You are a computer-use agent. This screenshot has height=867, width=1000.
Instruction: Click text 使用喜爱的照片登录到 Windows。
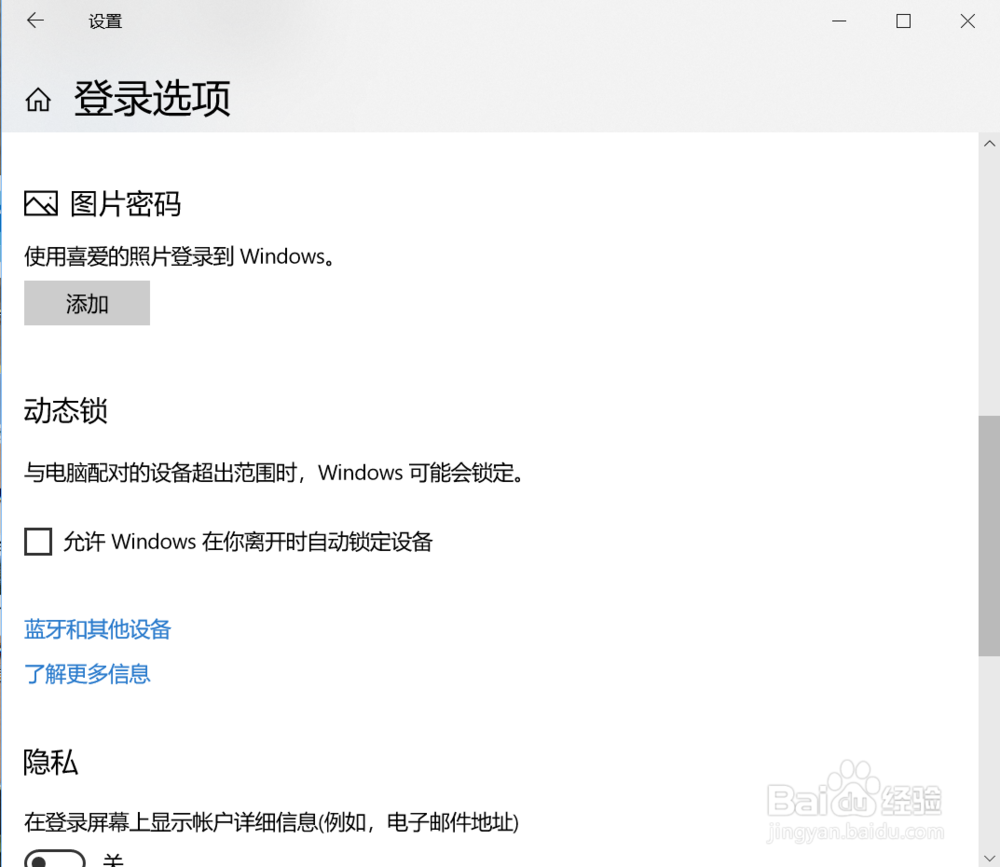tap(180, 256)
